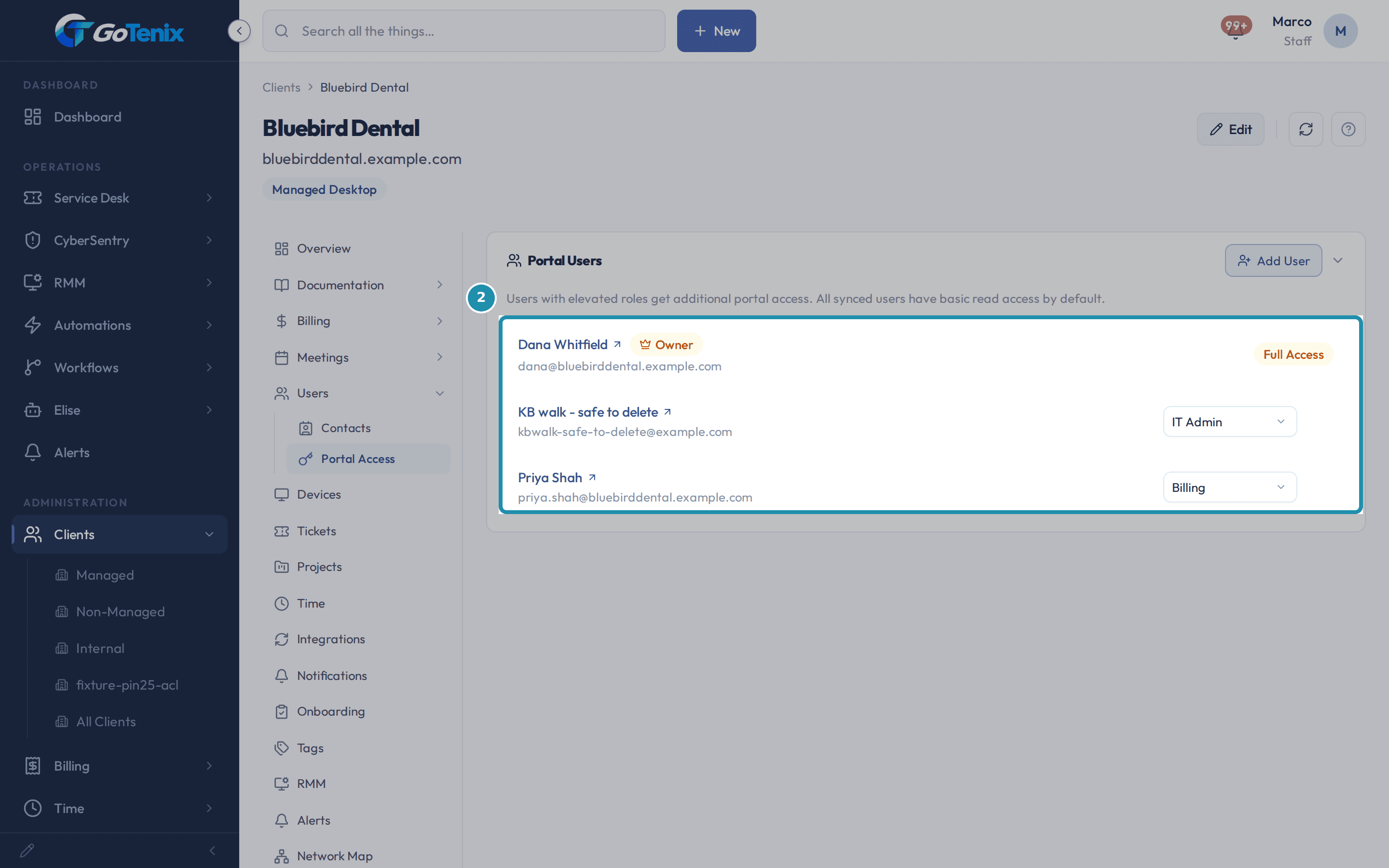
Task: Click the Devices monitor icon
Action: click(281, 494)
